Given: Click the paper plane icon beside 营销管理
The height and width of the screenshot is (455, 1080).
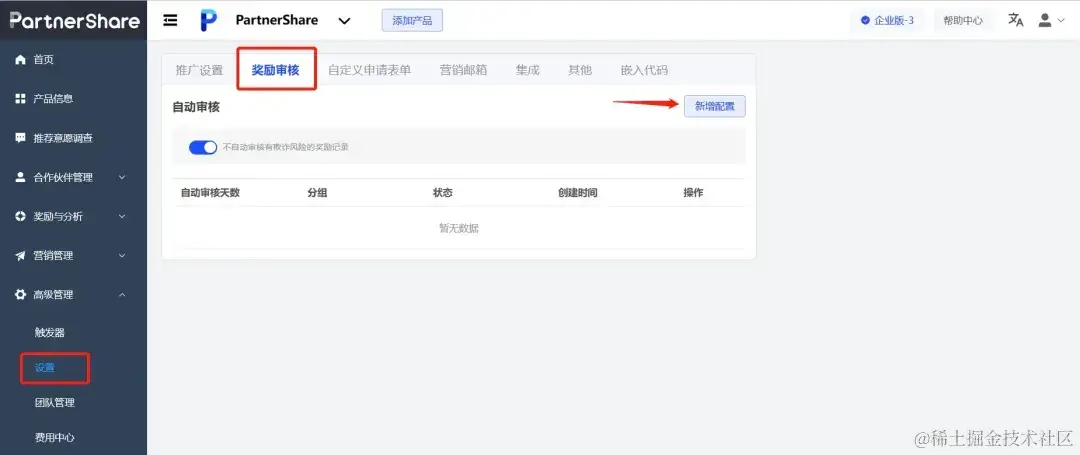Looking at the screenshot, I should pyautogui.click(x=20, y=256).
